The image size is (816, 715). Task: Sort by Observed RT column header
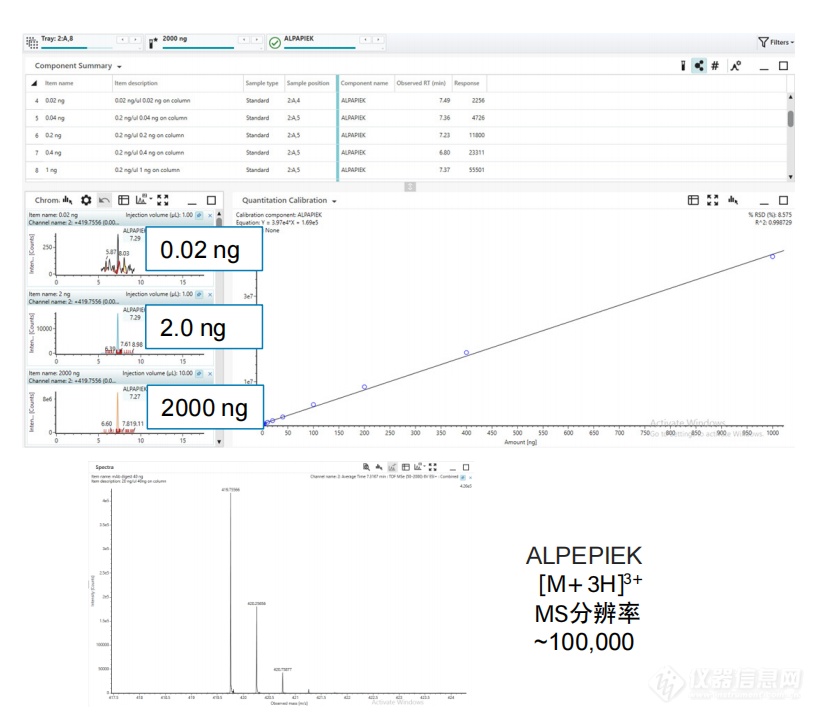tap(420, 83)
